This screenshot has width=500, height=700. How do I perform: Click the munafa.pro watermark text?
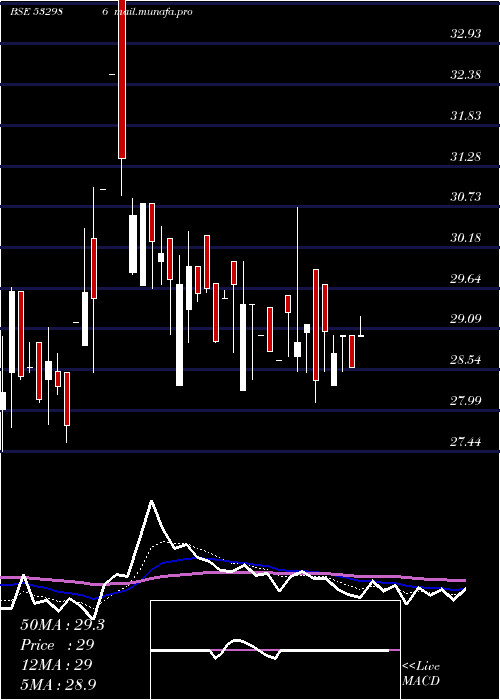pos(153,12)
